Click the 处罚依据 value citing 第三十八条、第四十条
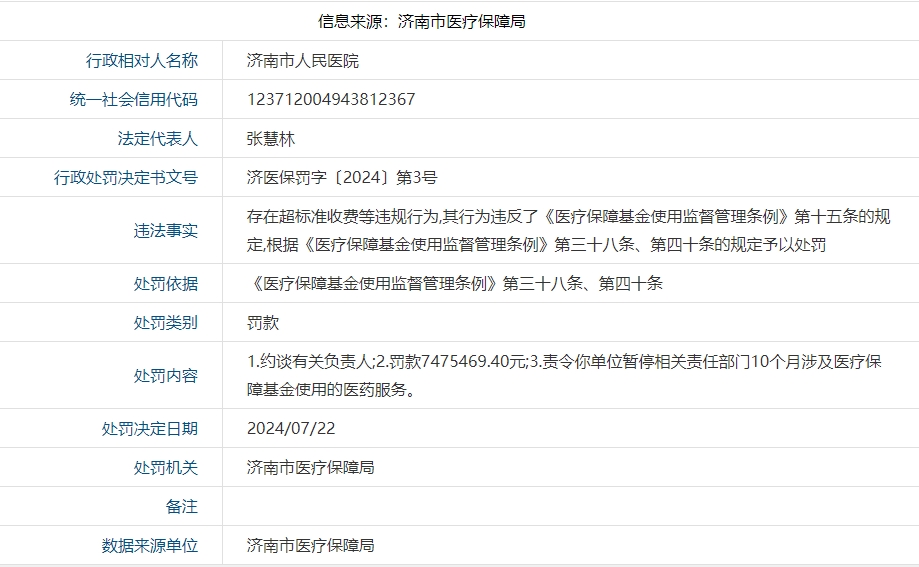Image resolution: width=919 pixels, height=567 pixels. coord(455,284)
